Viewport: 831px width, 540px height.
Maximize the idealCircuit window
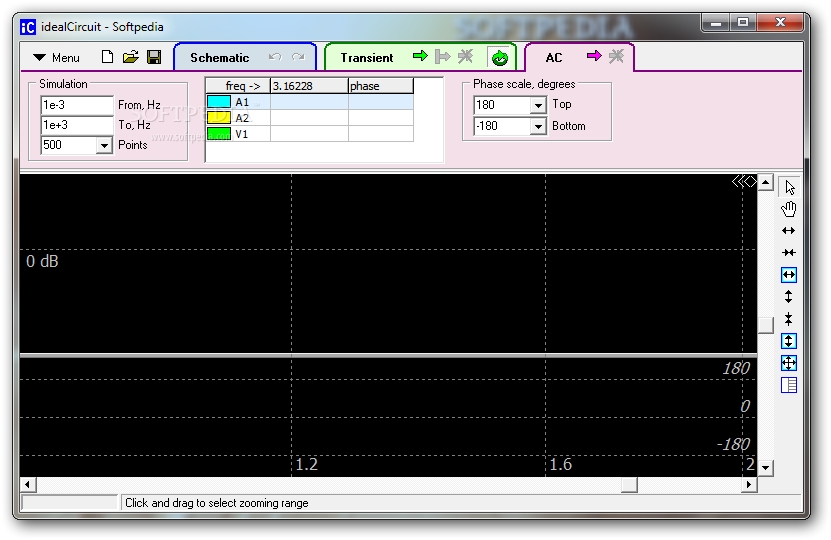tap(743, 22)
